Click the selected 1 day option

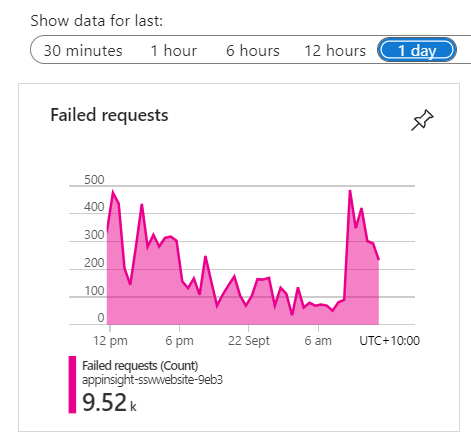pos(417,50)
